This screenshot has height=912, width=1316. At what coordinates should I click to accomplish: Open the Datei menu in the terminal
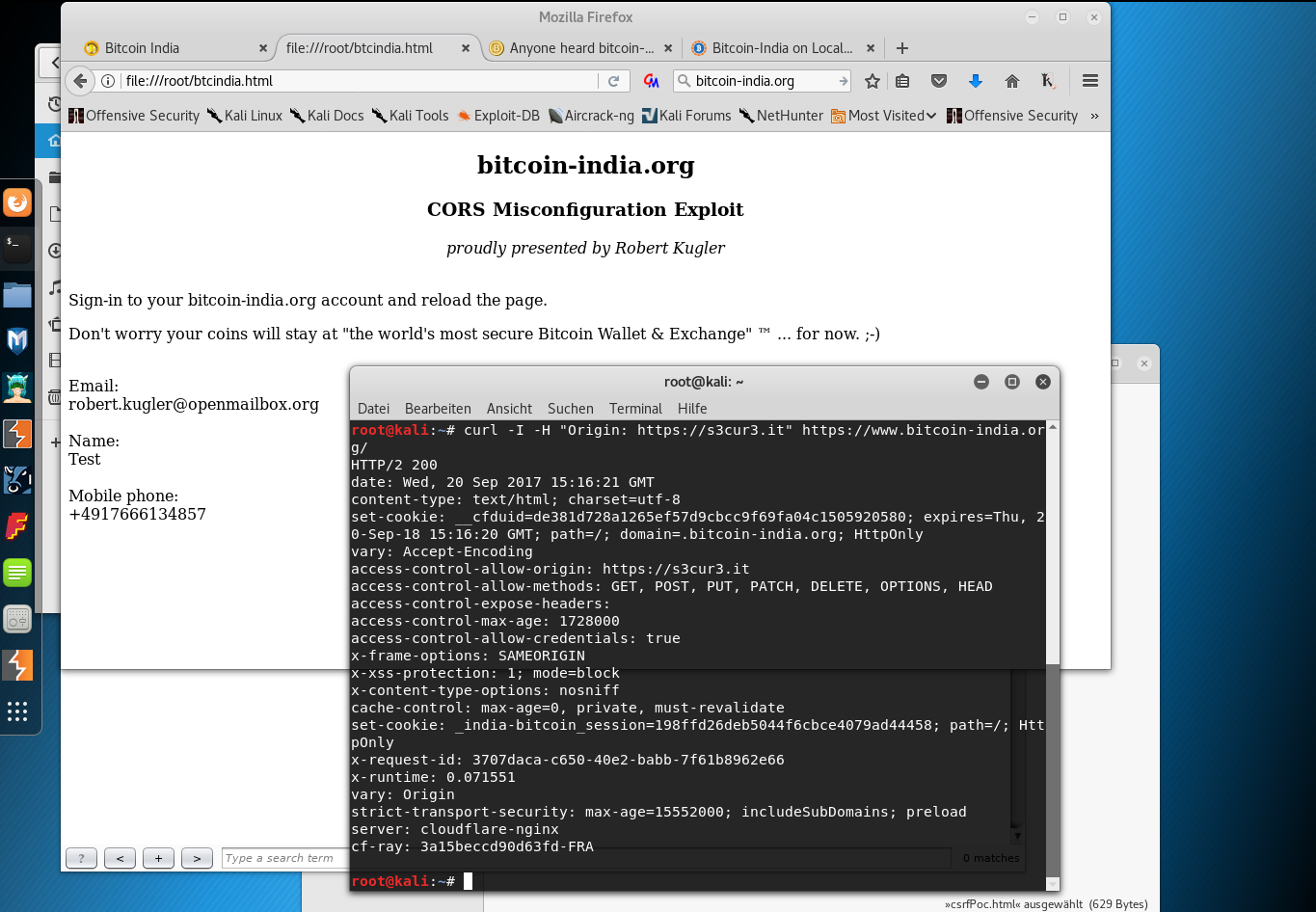pyautogui.click(x=373, y=409)
